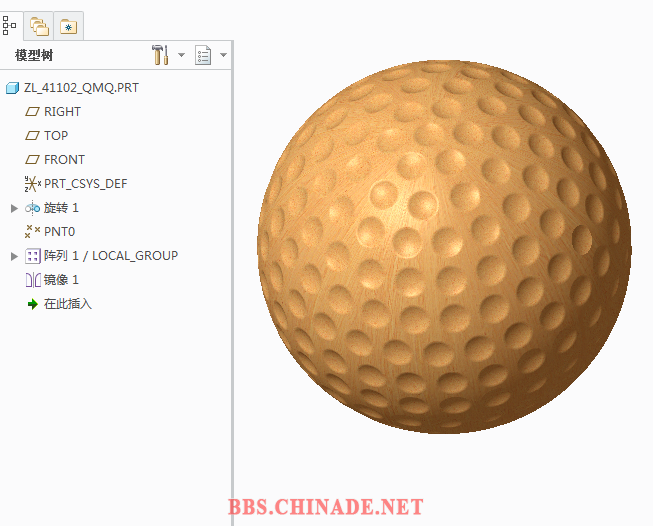Click the tree display list icon
The width and height of the screenshot is (653, 526).
(204, 55)
